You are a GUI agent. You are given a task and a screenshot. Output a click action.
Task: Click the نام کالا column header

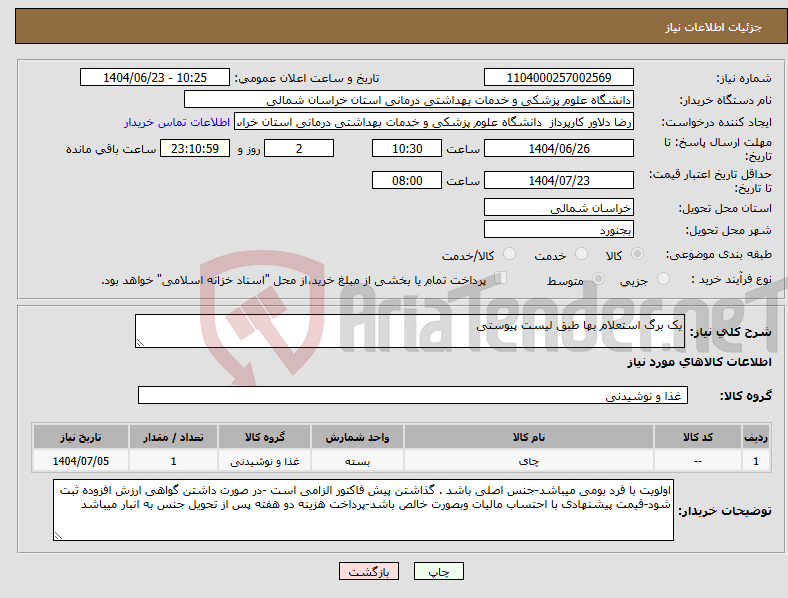[x=529, y=437]
